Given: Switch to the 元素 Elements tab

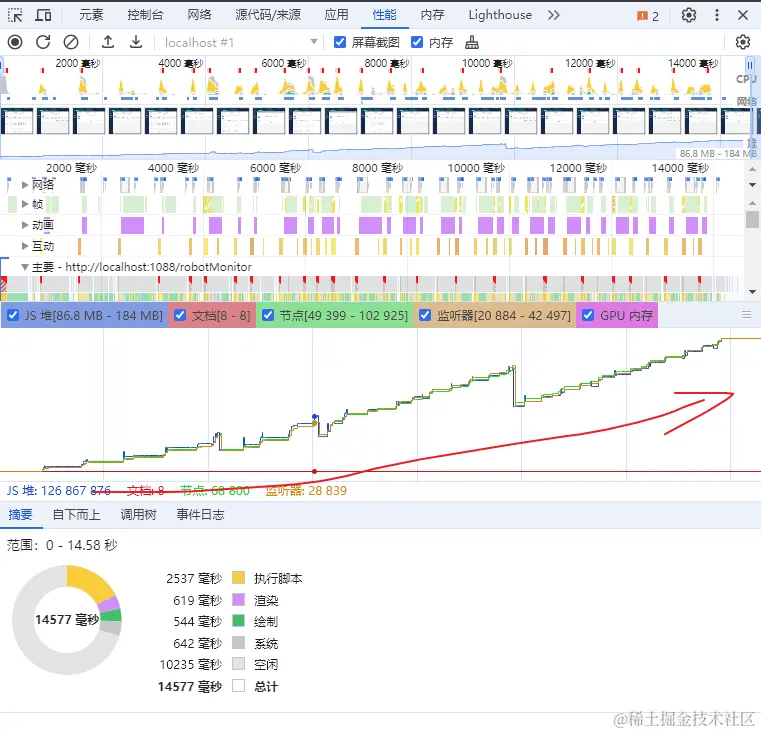Looking at the screenshot, I should coord(91,15).
